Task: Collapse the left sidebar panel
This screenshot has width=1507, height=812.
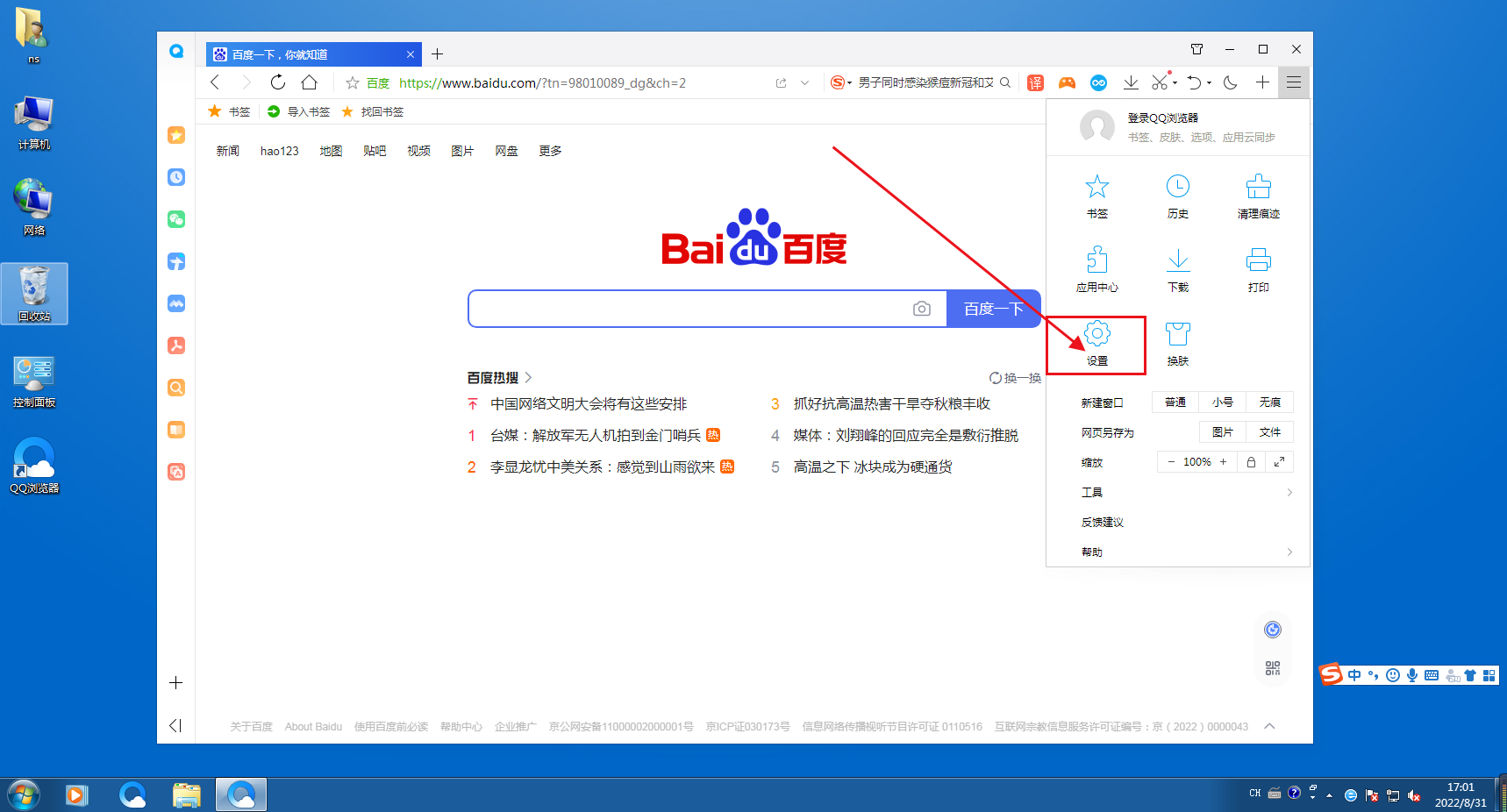Action: 175,725
